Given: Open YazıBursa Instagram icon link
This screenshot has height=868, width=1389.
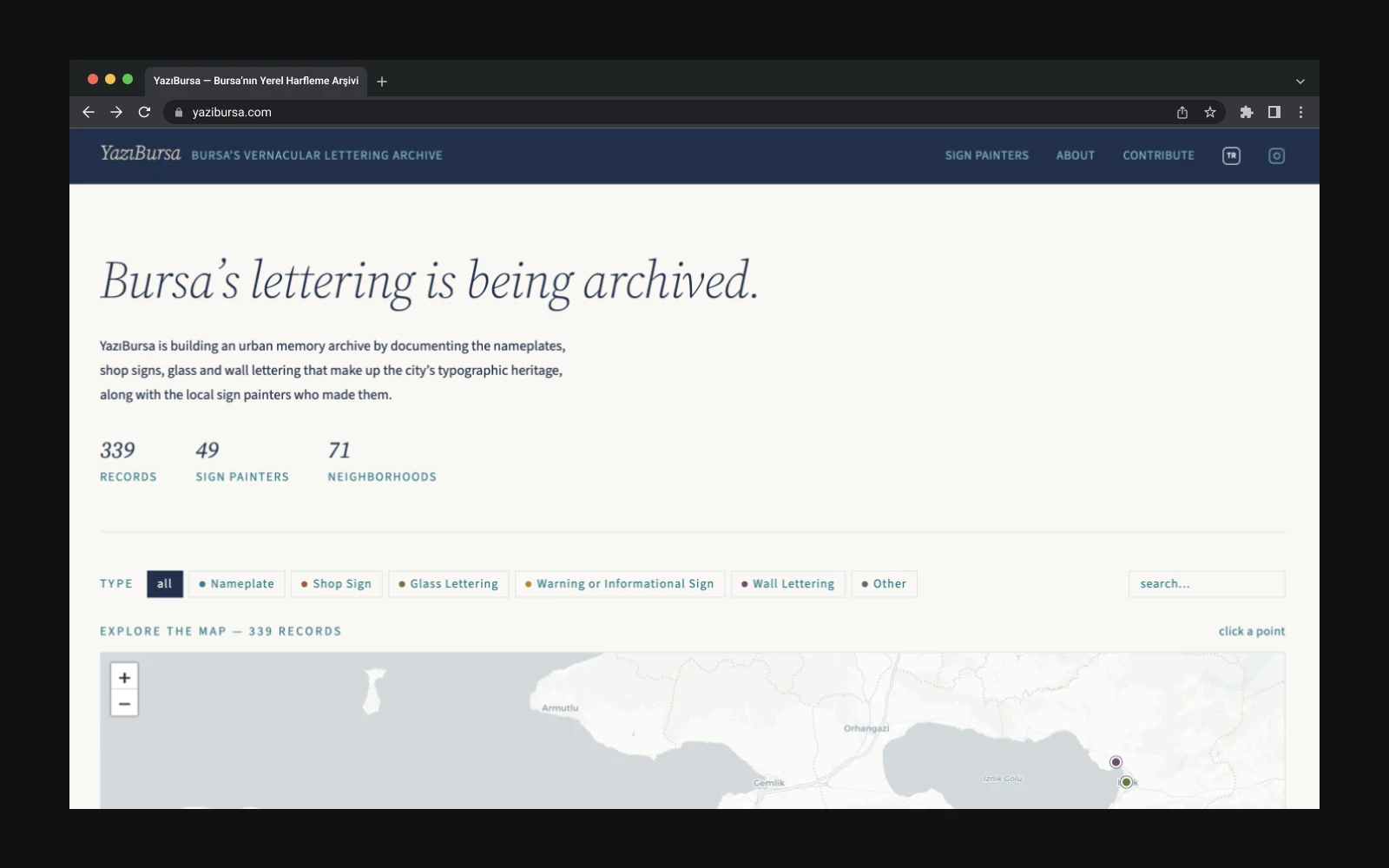Looking at the screenshot, I should click(1276, 155).
